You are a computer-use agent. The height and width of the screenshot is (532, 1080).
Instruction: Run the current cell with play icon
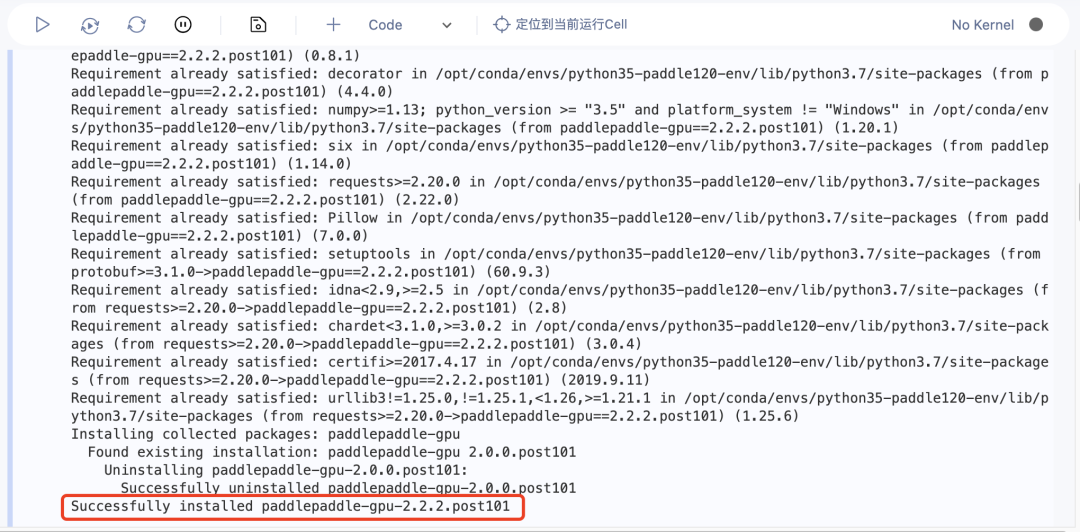(43, 25)
